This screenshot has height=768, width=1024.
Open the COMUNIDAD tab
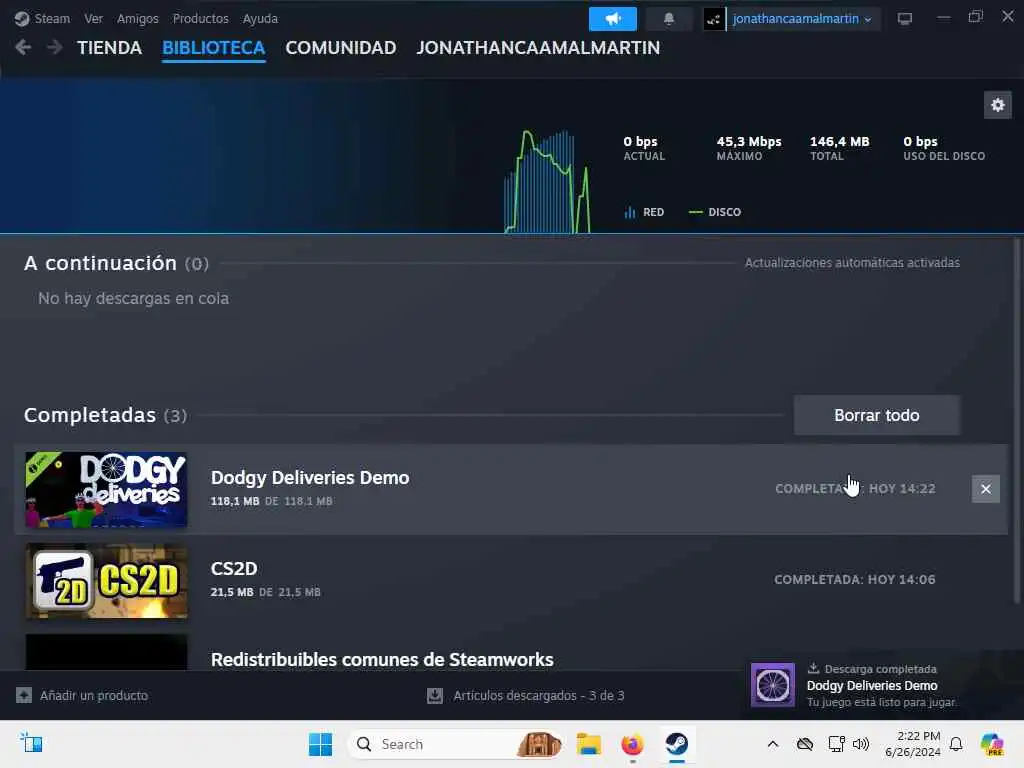[340, 48]
